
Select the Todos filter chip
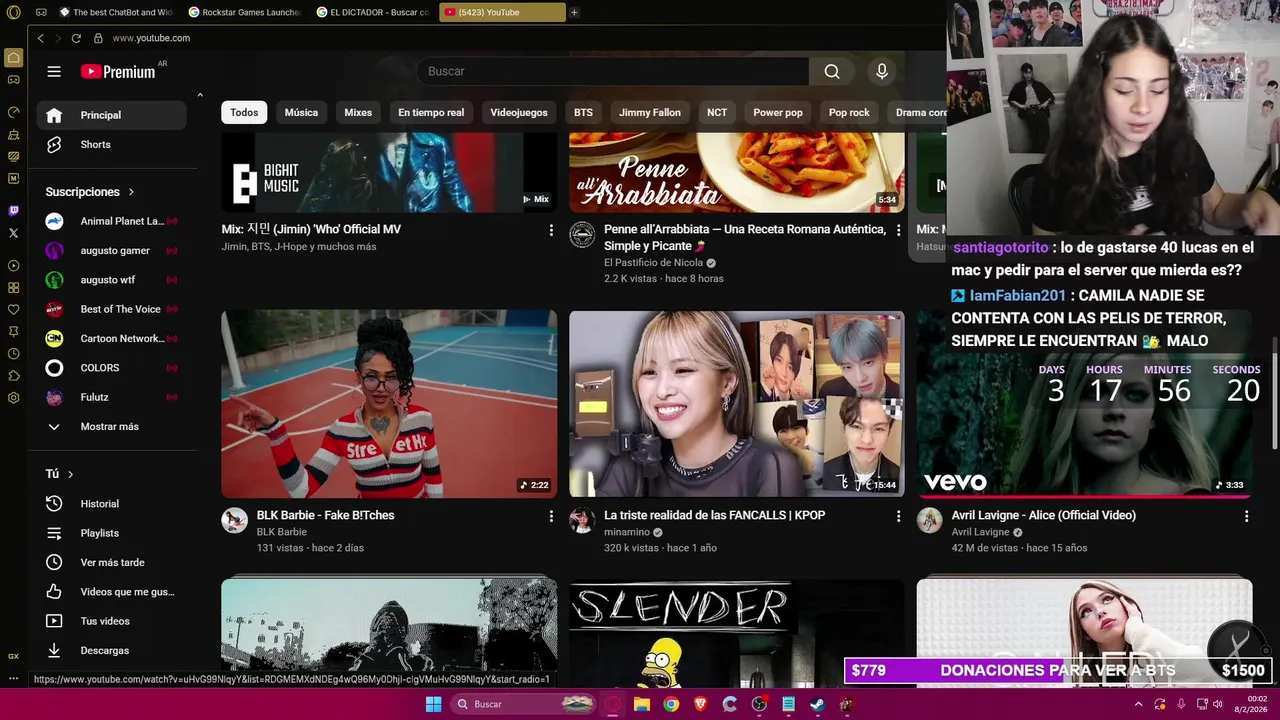(244, 113)
